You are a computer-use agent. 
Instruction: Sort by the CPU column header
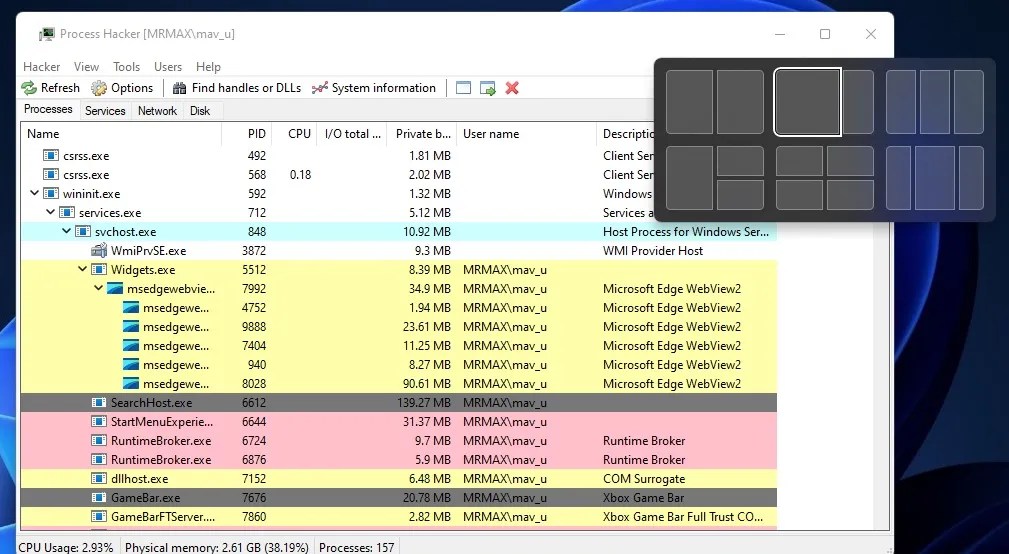pos(295,134)
